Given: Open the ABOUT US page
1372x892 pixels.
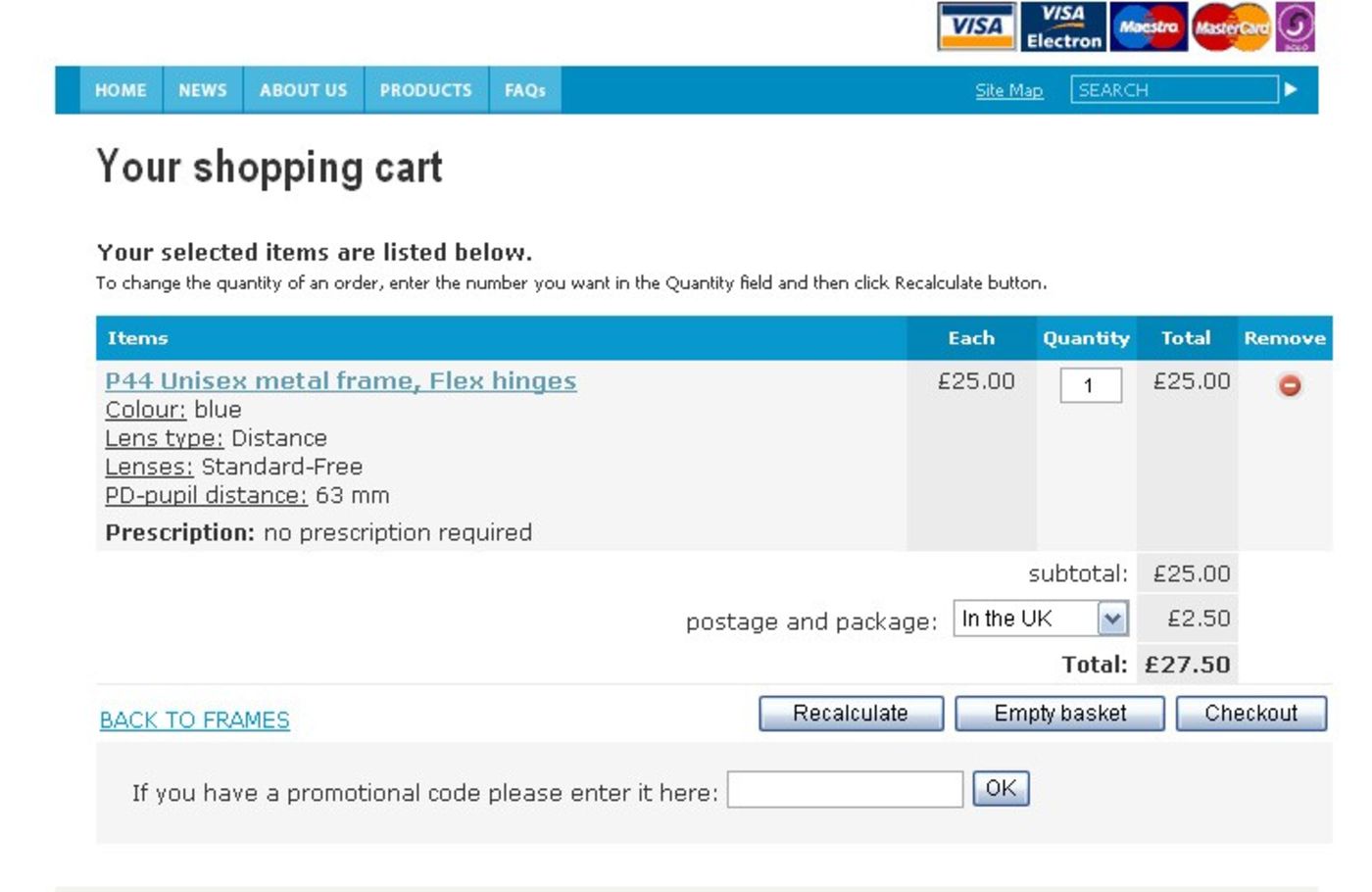Looking at the screenshot, I should coord(303,90).
